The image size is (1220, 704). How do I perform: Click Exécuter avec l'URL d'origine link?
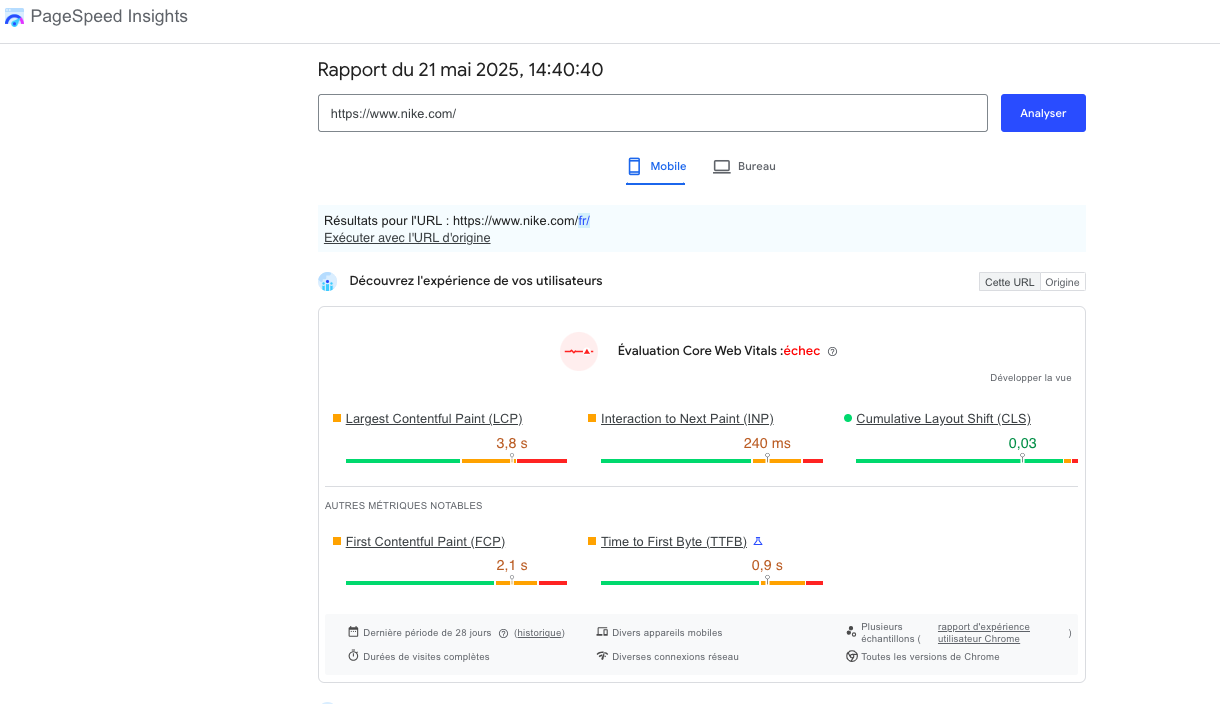click(407, 238)
